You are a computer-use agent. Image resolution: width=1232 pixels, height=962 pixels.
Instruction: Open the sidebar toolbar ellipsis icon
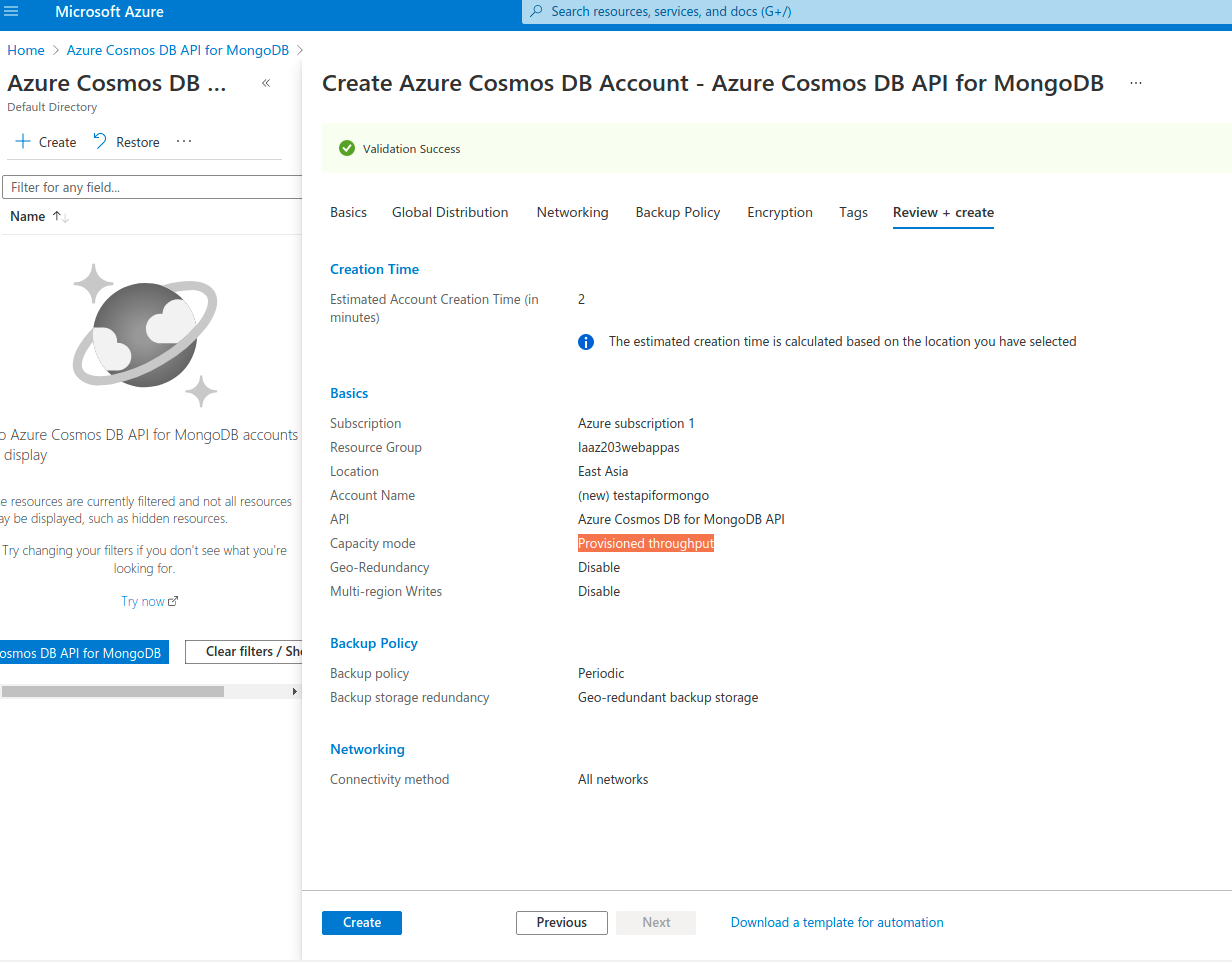tap(184, 141)
